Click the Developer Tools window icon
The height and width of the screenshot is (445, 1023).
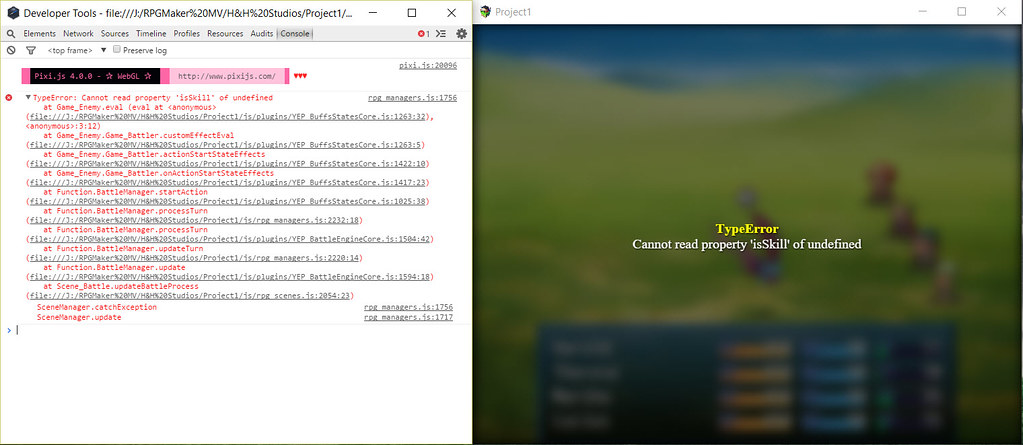click(x=12, y=13)
